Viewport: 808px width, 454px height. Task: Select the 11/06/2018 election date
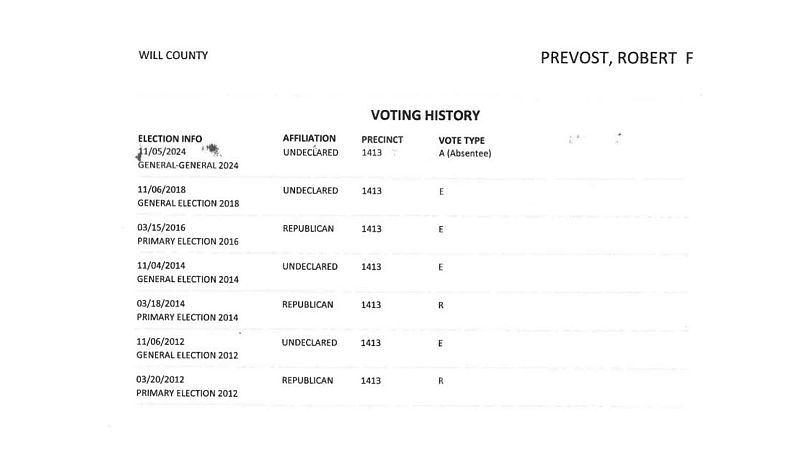(161, 190)
